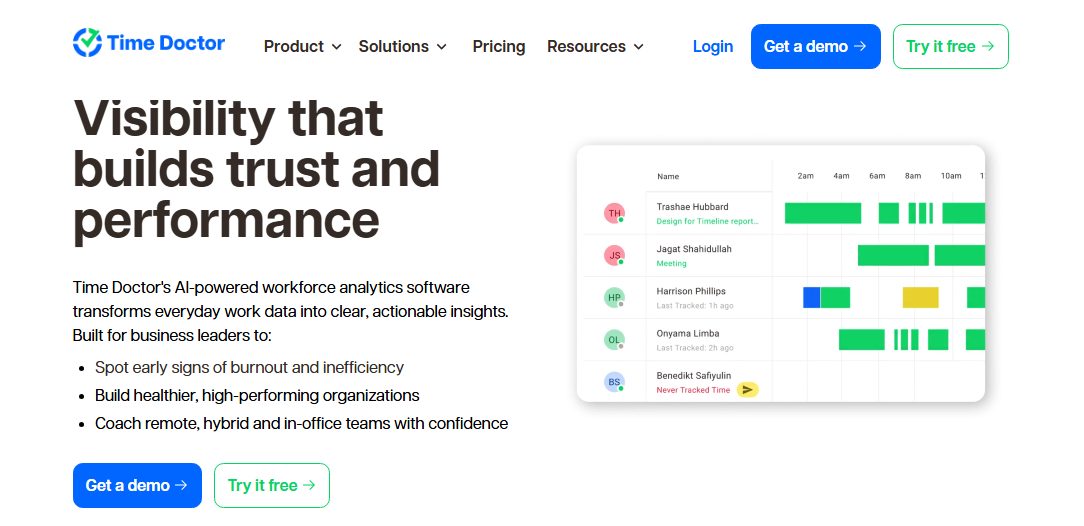Screen dimensions: 1084x526
Task: Click Get a demo below bullet list
Action: point(137,485)
